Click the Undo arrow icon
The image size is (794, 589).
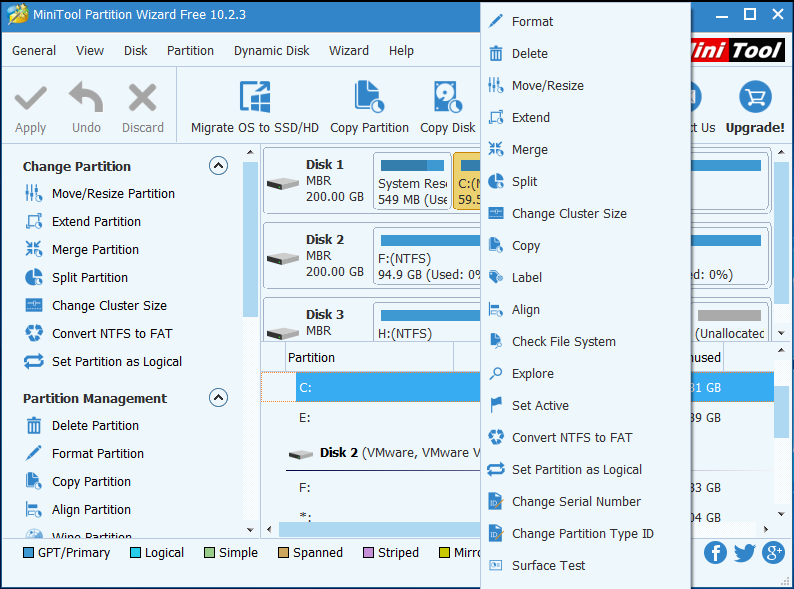coord(86,97)
